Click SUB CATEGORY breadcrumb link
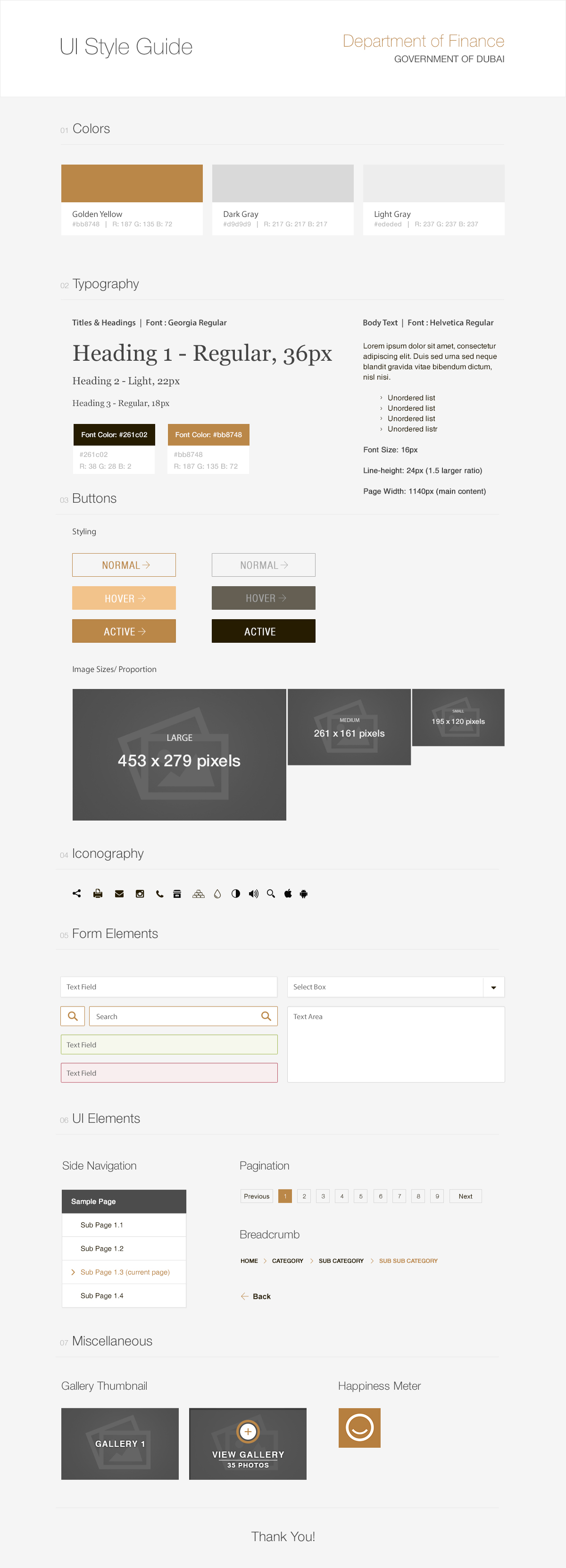The width and height of the screenshot is (566, 1568). coord(341,1261)
